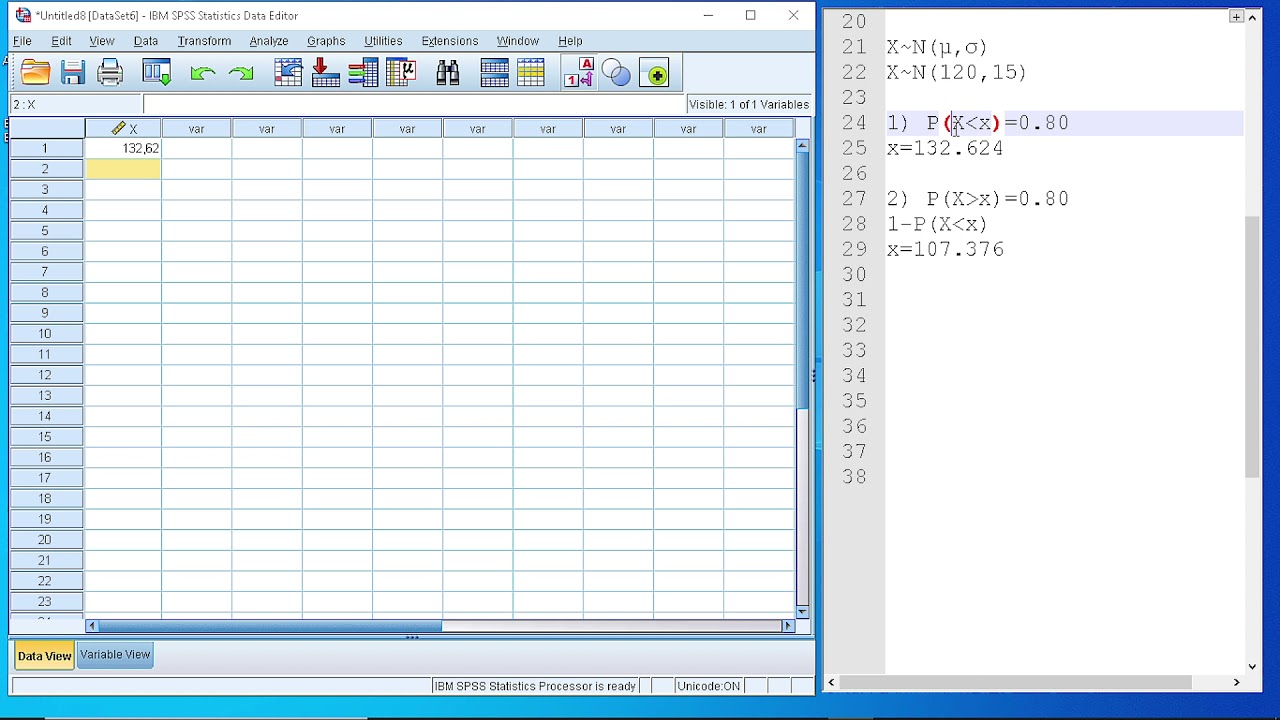Open the Edit menu
The image size is (1280, 720).
pos(61,41)
